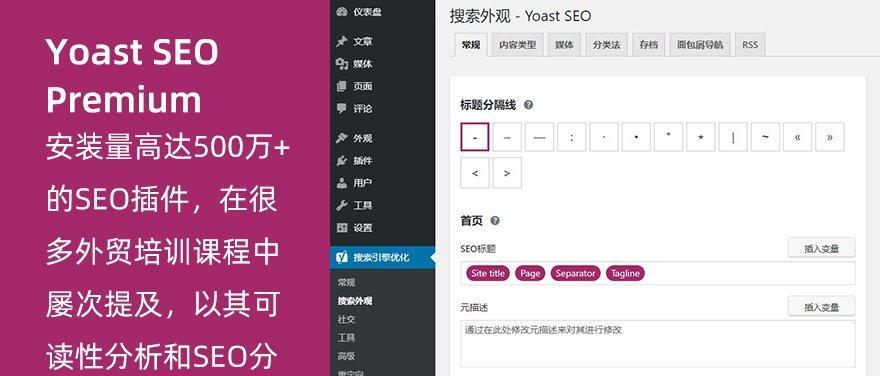
Task: Switch to the 面包屑导航 tab
Action: (x=699, y=45)
